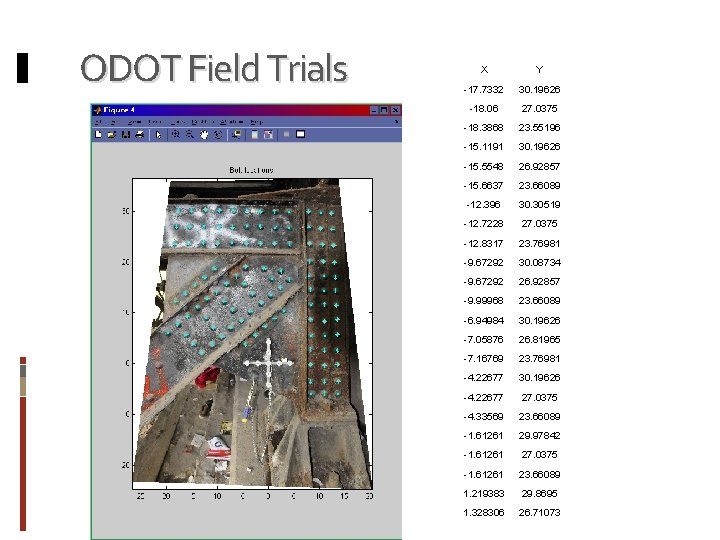
Task: Click the Figure 4 title bar text
Action: click(119, 110)
